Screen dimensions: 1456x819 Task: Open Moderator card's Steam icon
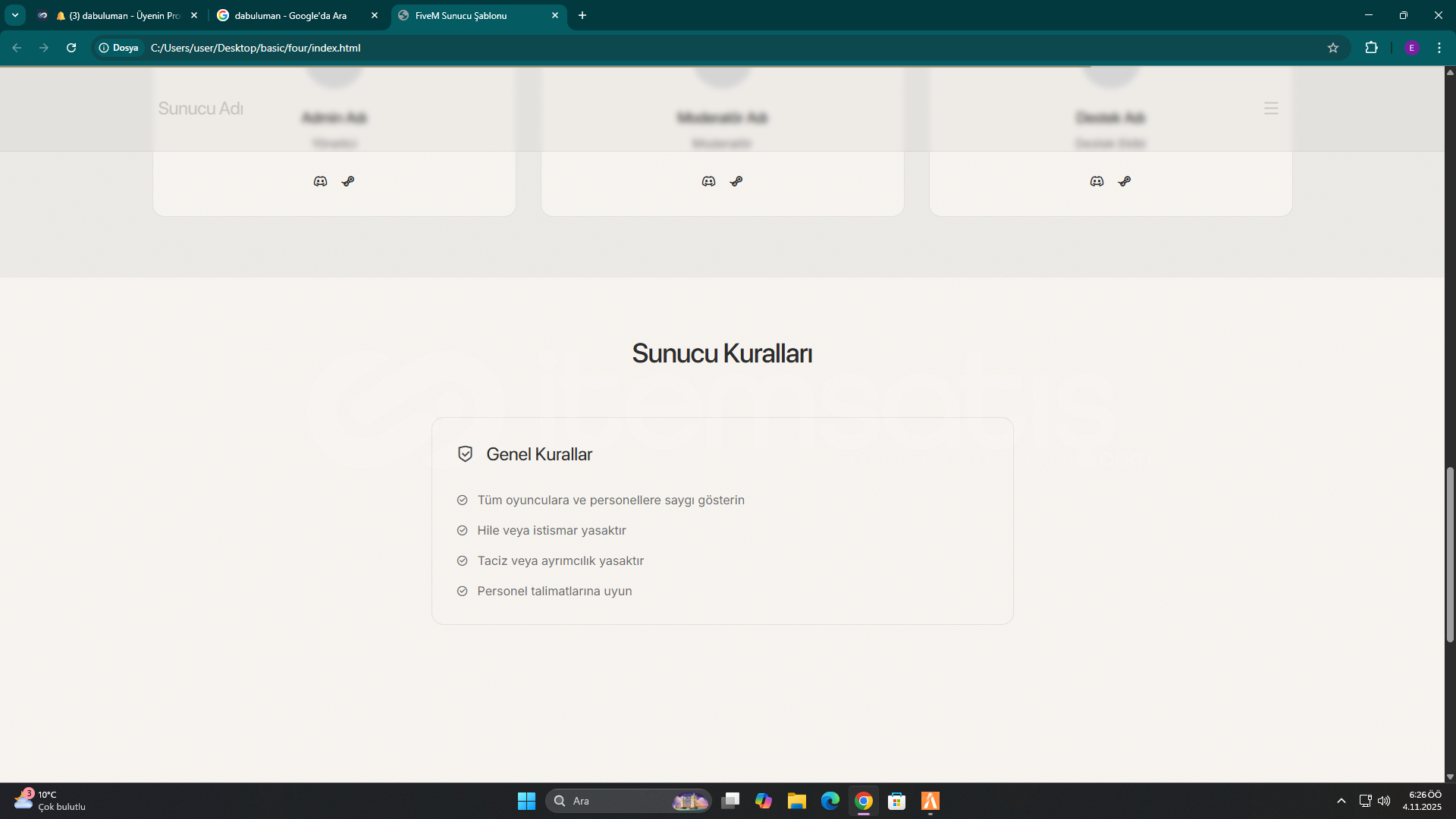pos(736,181)
